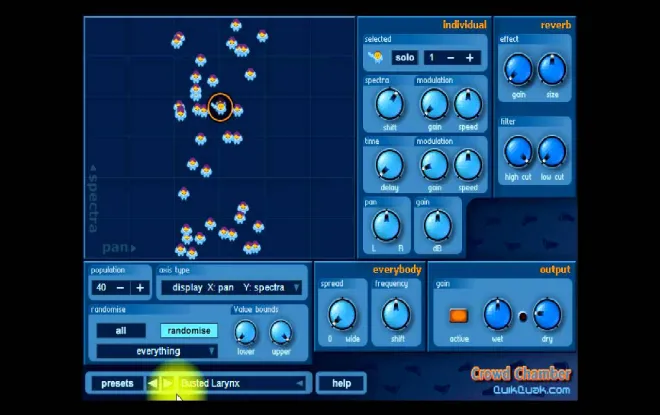Screen dimensions: 660x415
Task: Click the individual gain dB knob
Action: pyautogui.click(x=437, y=226)
